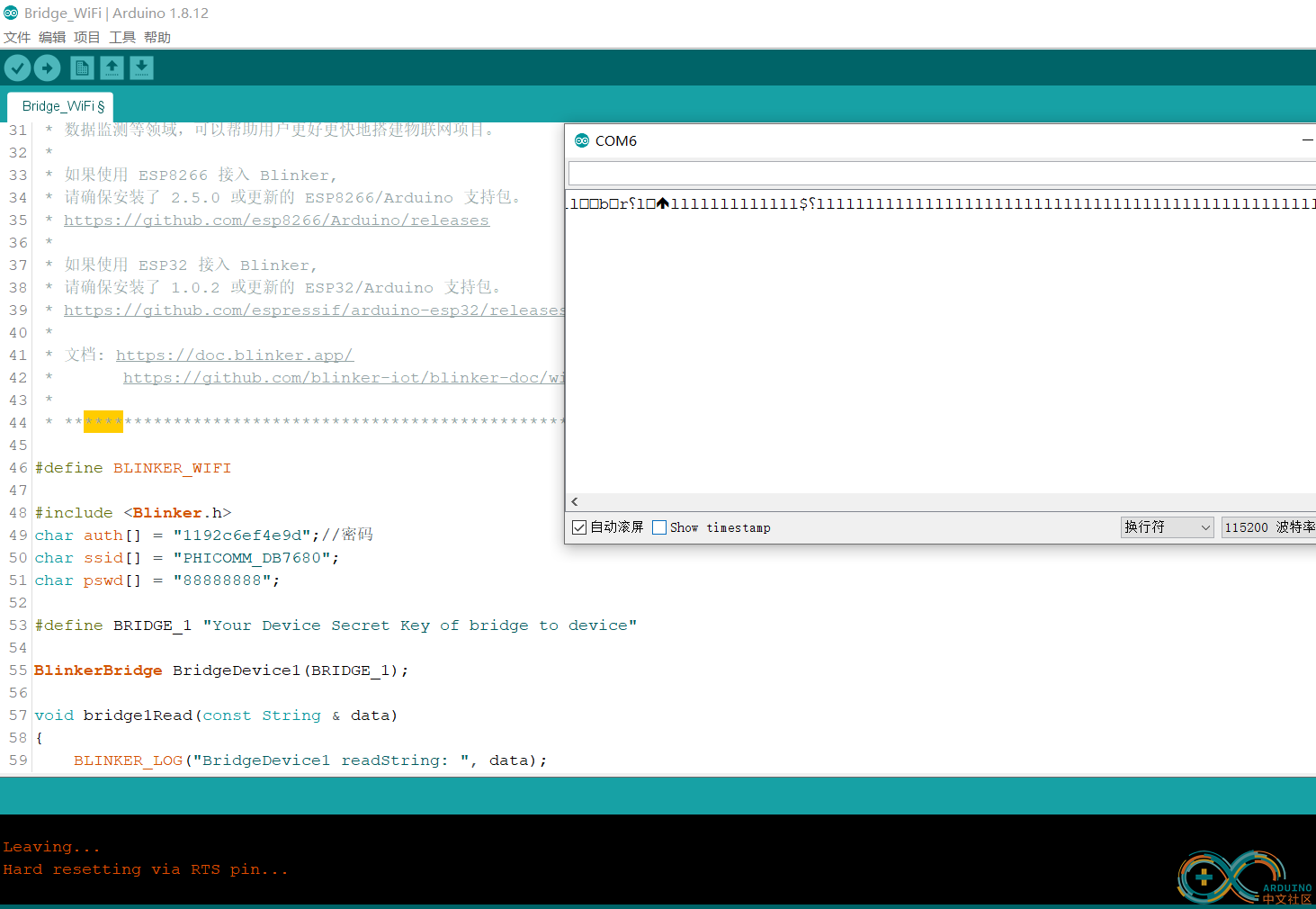
Task: Open the 115200 baud rate dropdown
Action: tap(1268, 527)
